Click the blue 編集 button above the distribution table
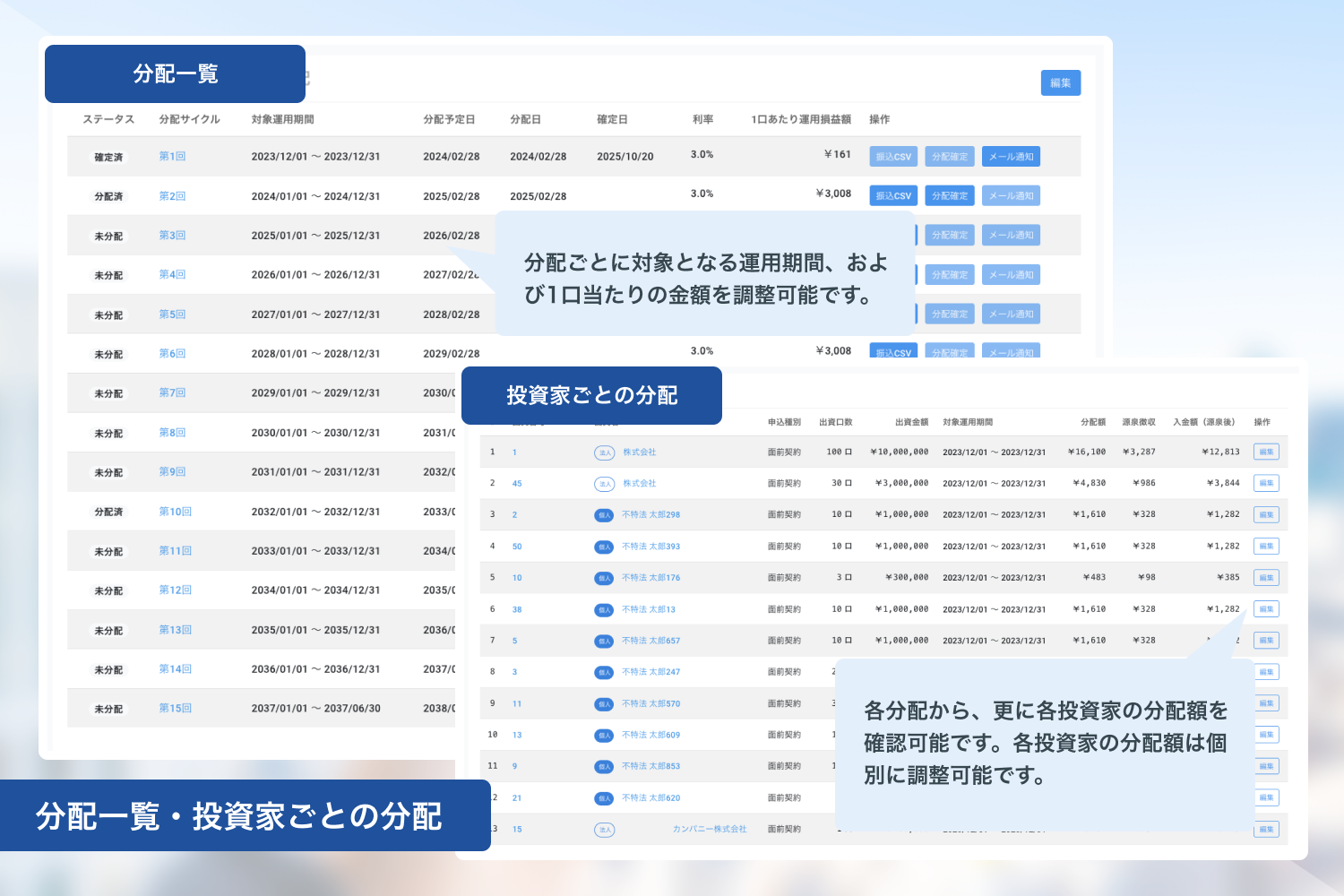 coord(1061,83)
